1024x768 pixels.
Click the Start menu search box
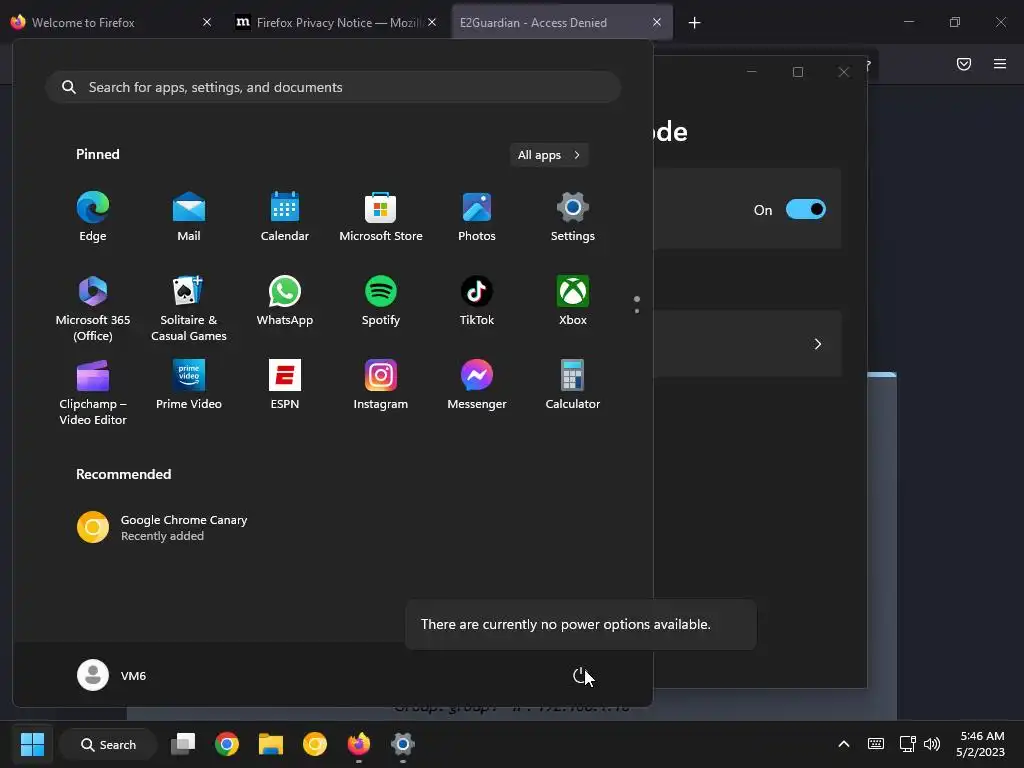333,87
